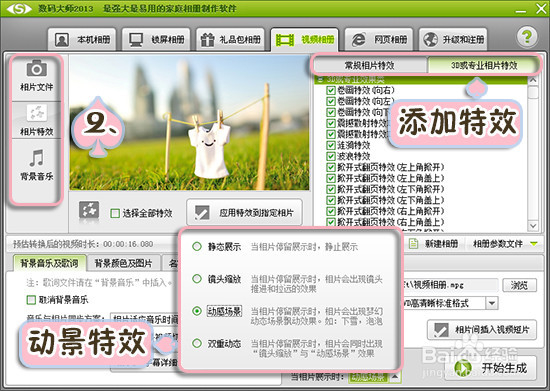The width and height of the screenshot is (550, 391).
Task: Click the 浏览 browse button
Action: click(x=519, y=285)
